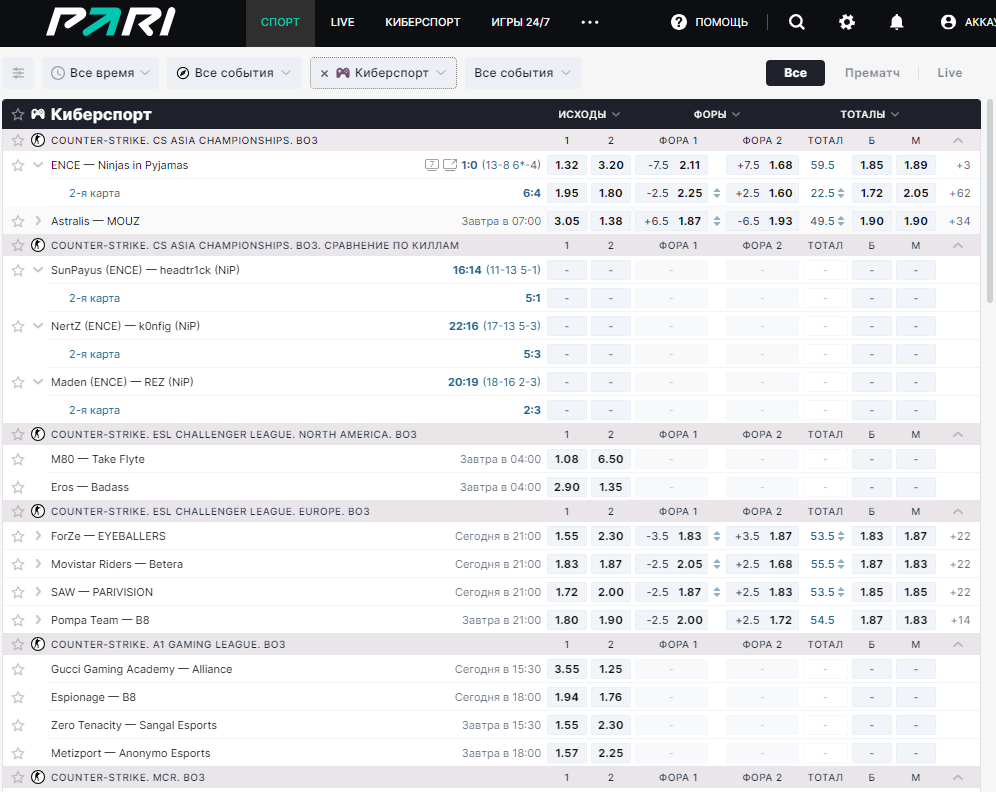The width and height of the screenshot is (996, 792).
Task: Expand the Movistar Riders — Betera row
Action: tap(38, 564)
